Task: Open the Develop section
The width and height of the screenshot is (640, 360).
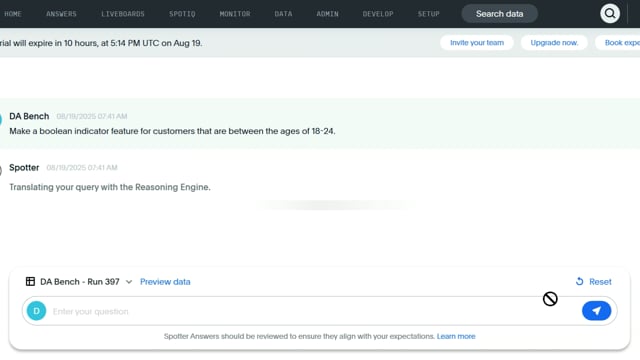Action: coord(378,14)
